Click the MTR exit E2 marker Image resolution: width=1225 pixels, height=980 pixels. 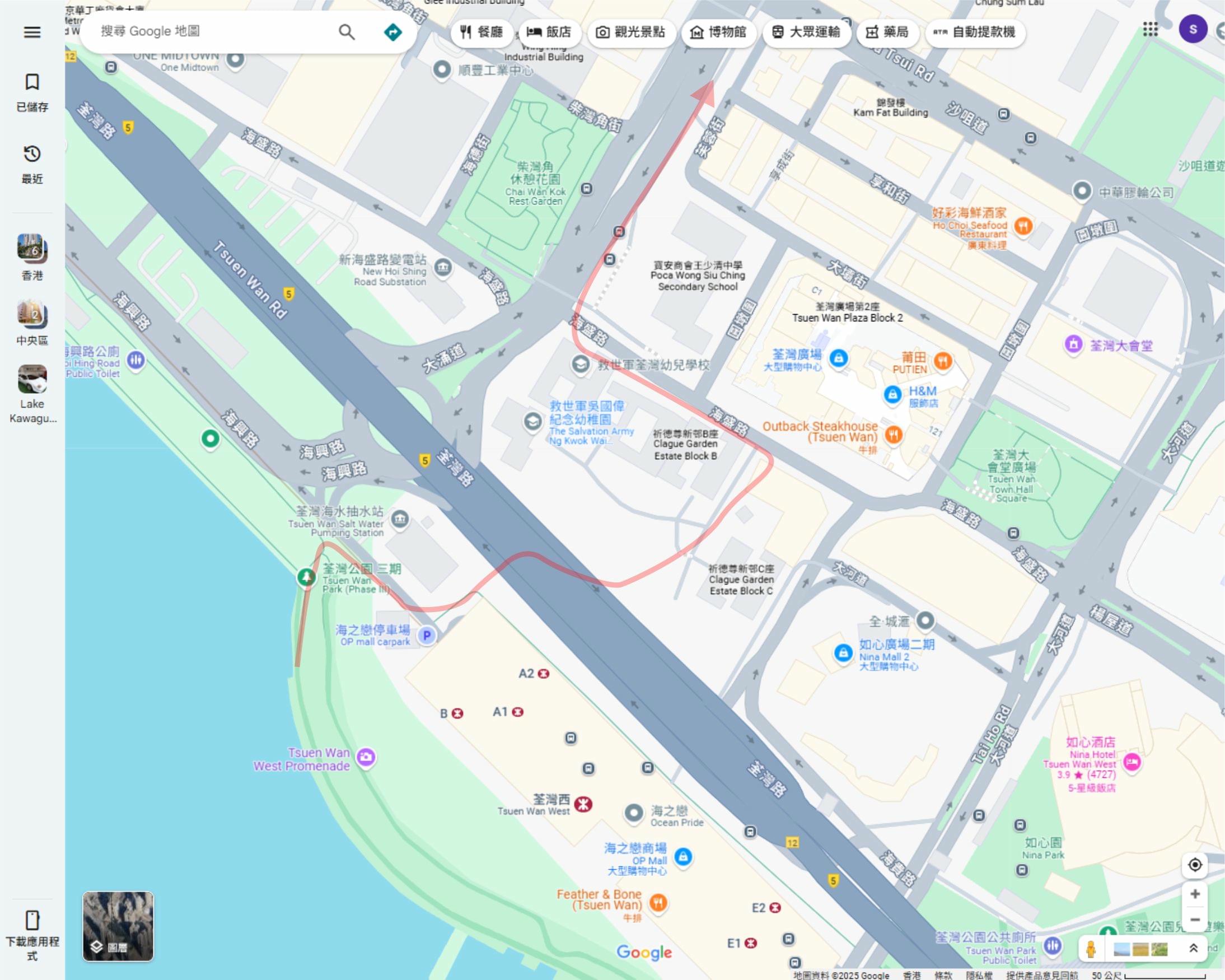tap(775, 908)
